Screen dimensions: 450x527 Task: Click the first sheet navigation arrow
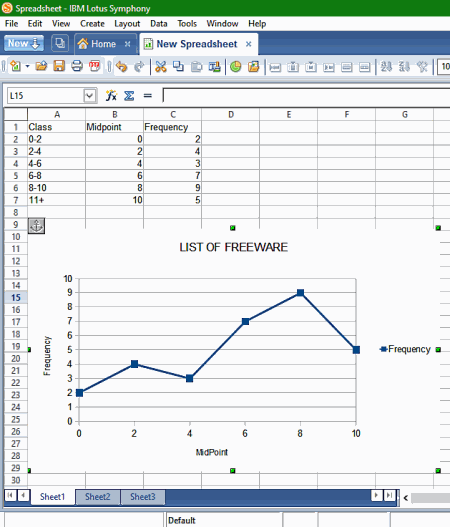(x=10, y=495)
